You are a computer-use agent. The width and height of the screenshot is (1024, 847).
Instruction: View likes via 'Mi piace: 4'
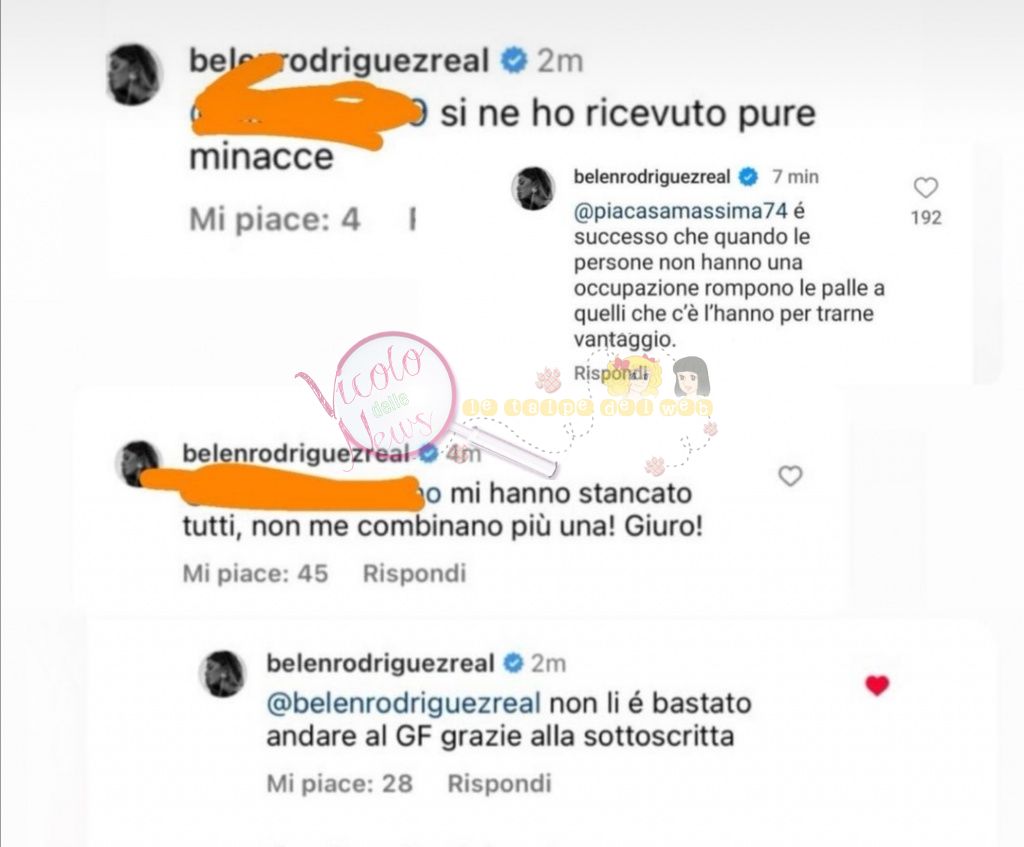(x=274, y=219)
